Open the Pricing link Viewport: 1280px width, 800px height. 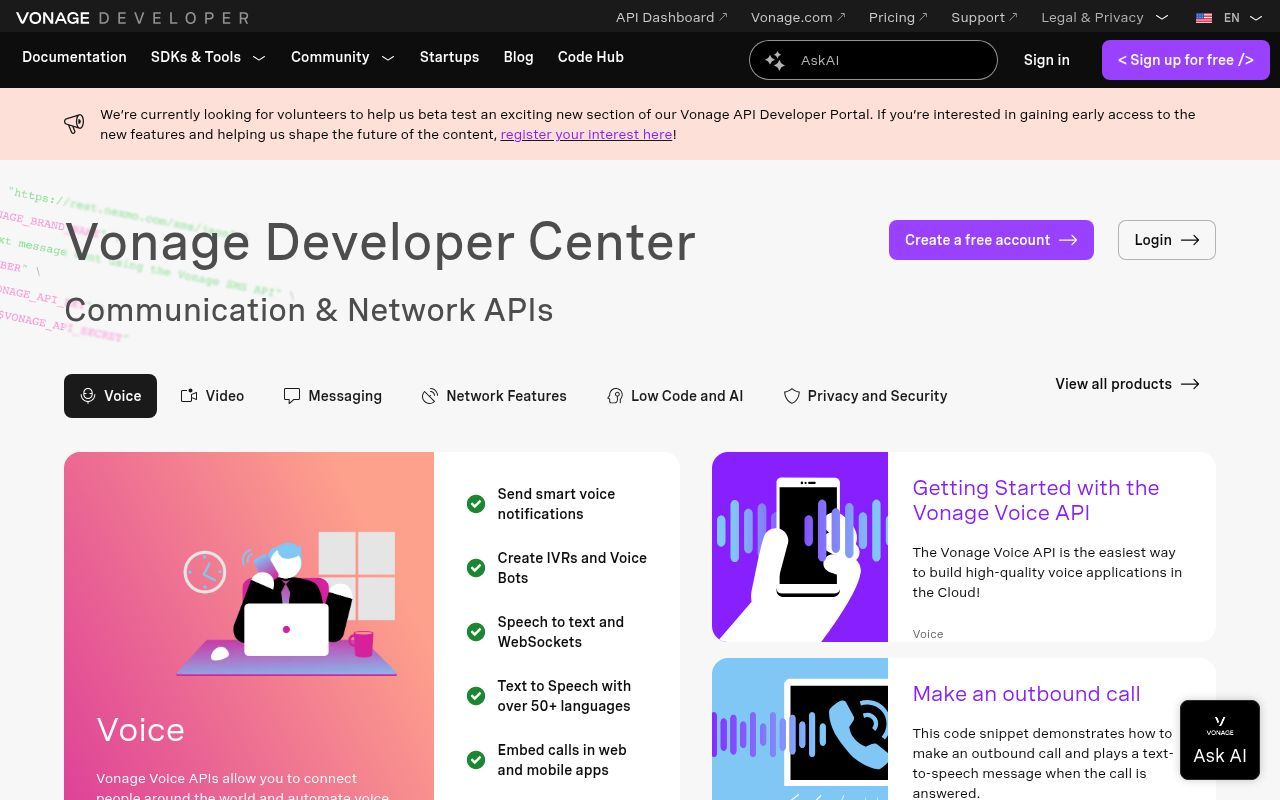pyautogui.click(x=898, y=17)
